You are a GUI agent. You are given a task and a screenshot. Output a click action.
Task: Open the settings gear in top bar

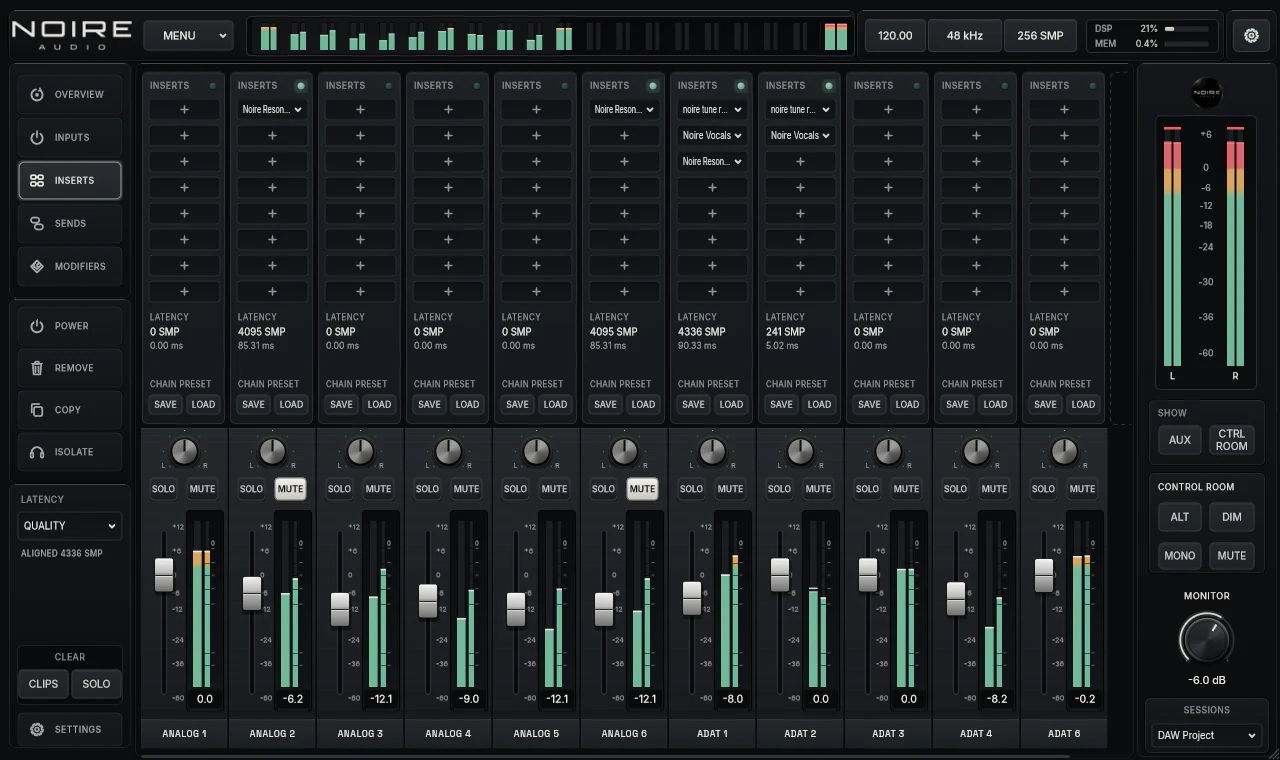click(1251, 35)
